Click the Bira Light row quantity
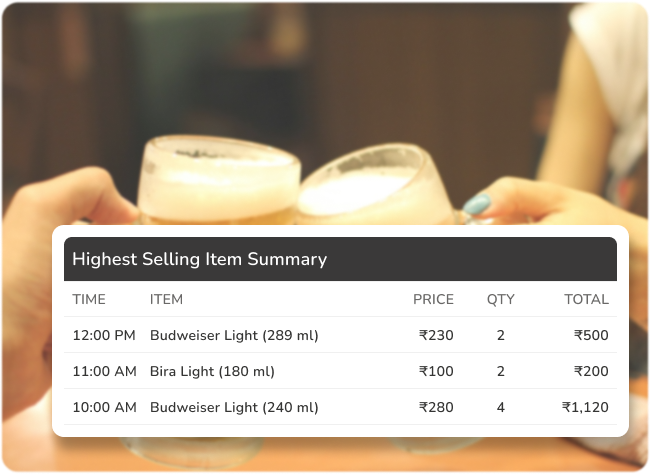The image size is (650, 474). (500, 372)
